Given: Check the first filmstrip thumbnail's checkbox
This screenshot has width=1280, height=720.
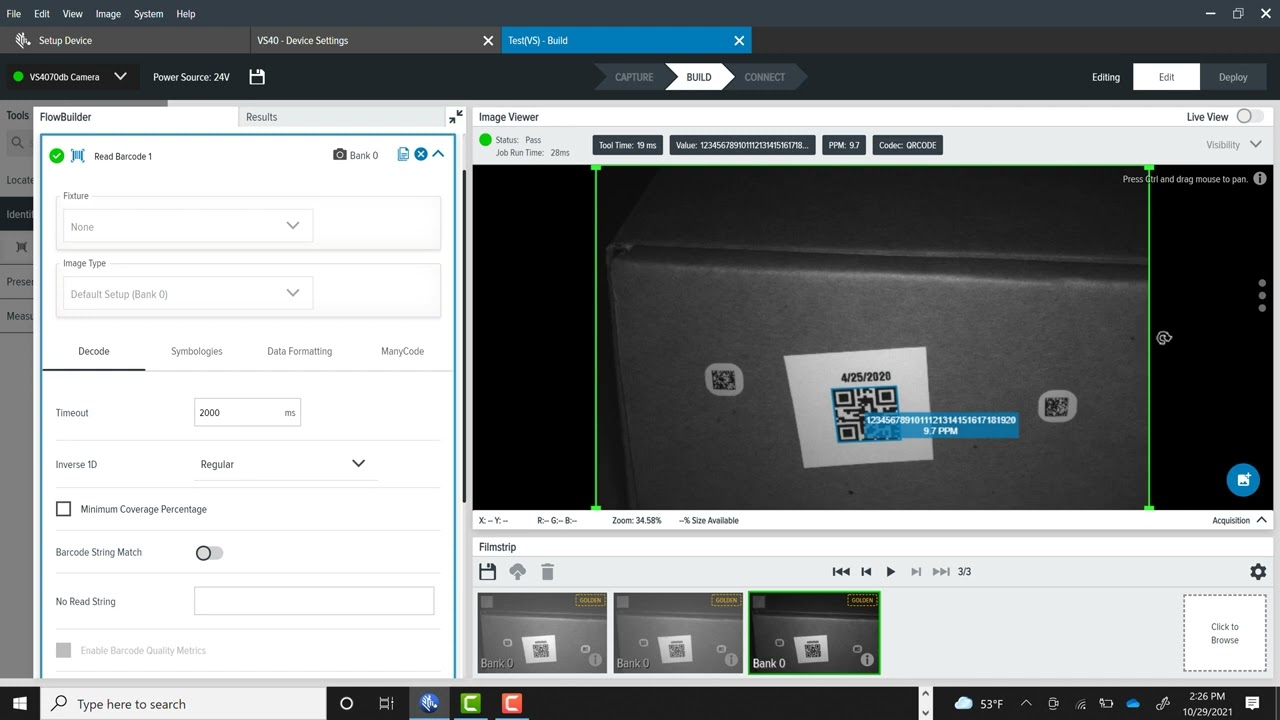Looking at the screenshot, I should 487,602.
